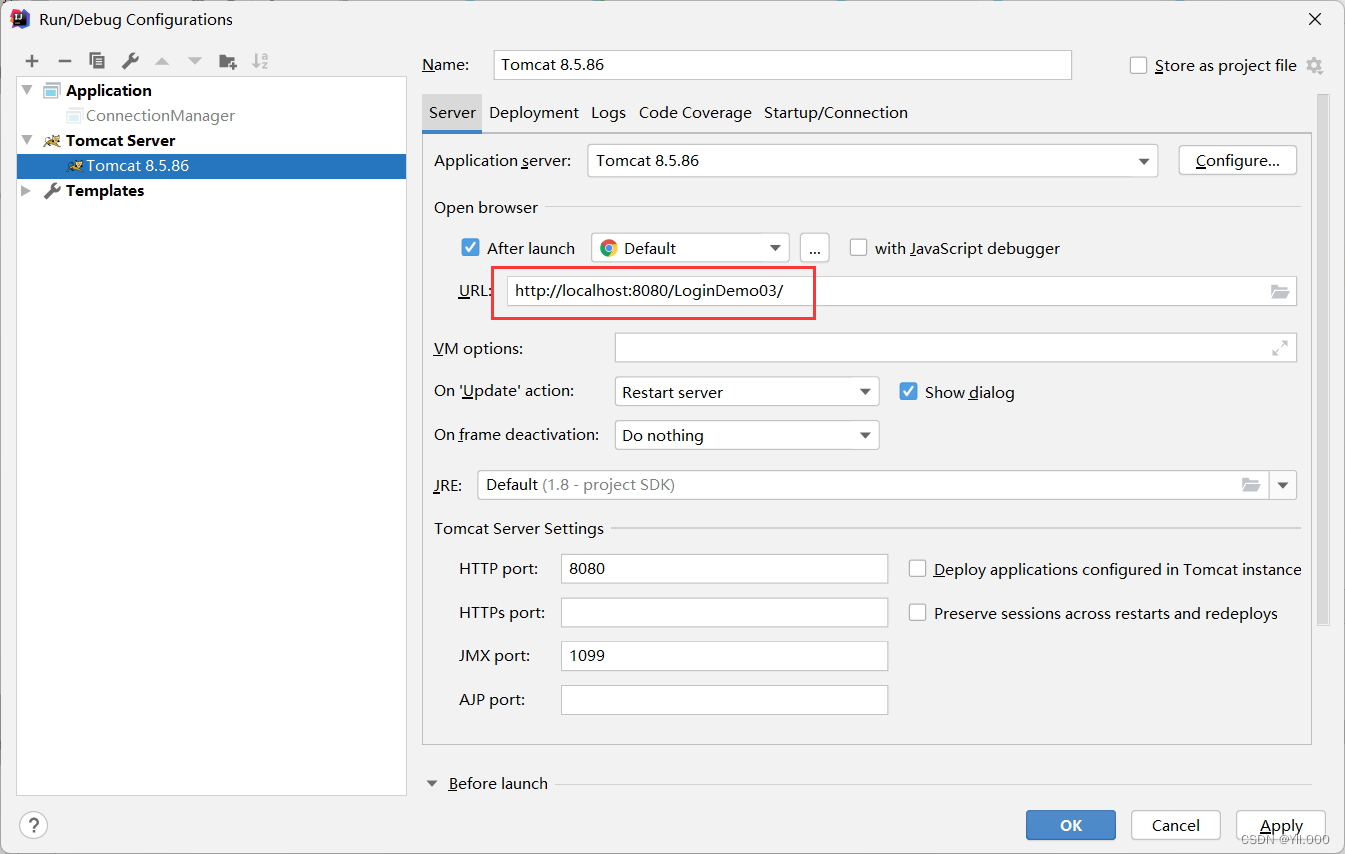The image size is (1345, 854).
Task: Click the Cancel button
Action: pos(1176,825)
